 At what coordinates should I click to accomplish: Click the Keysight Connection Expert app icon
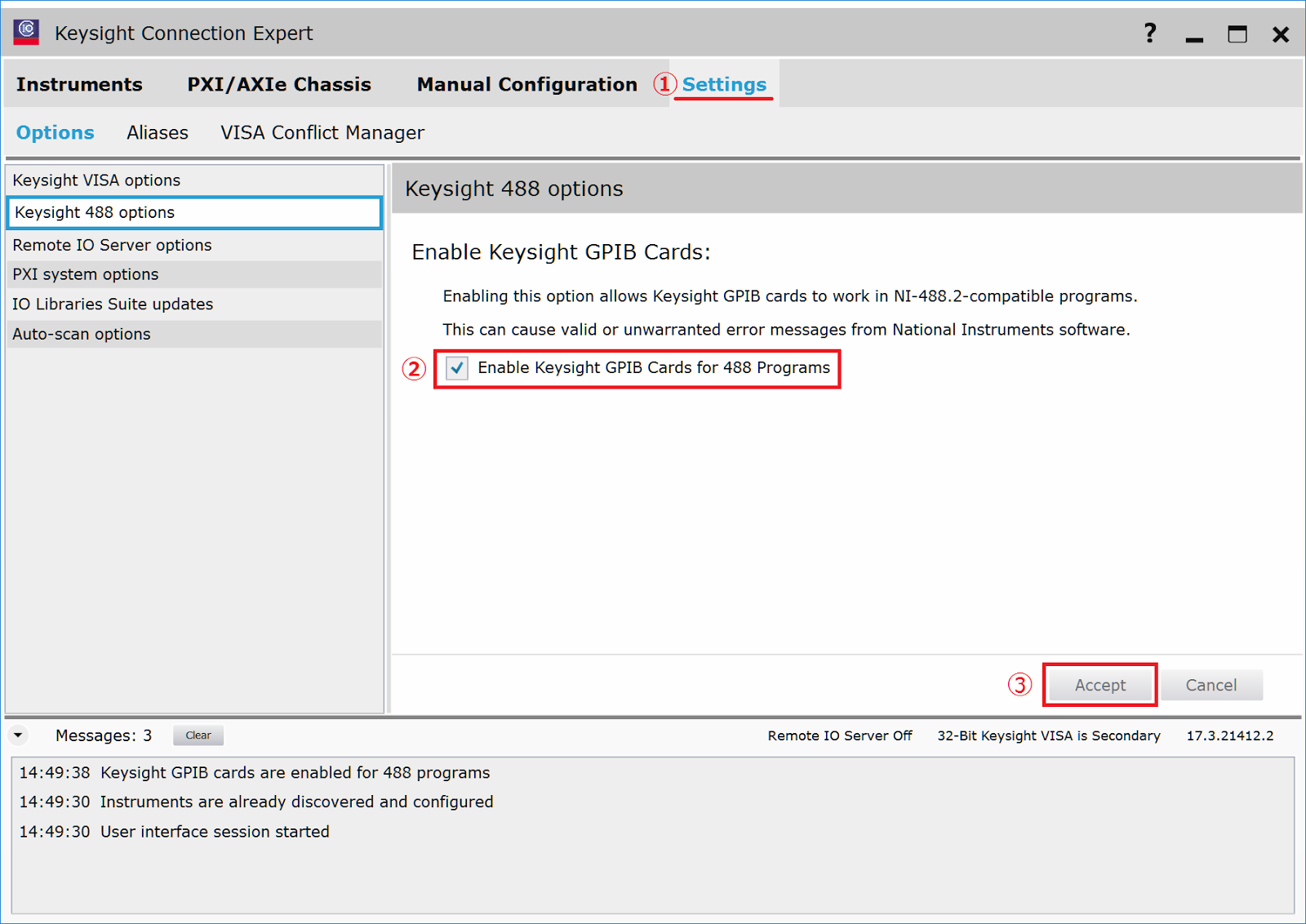(26, 33)
